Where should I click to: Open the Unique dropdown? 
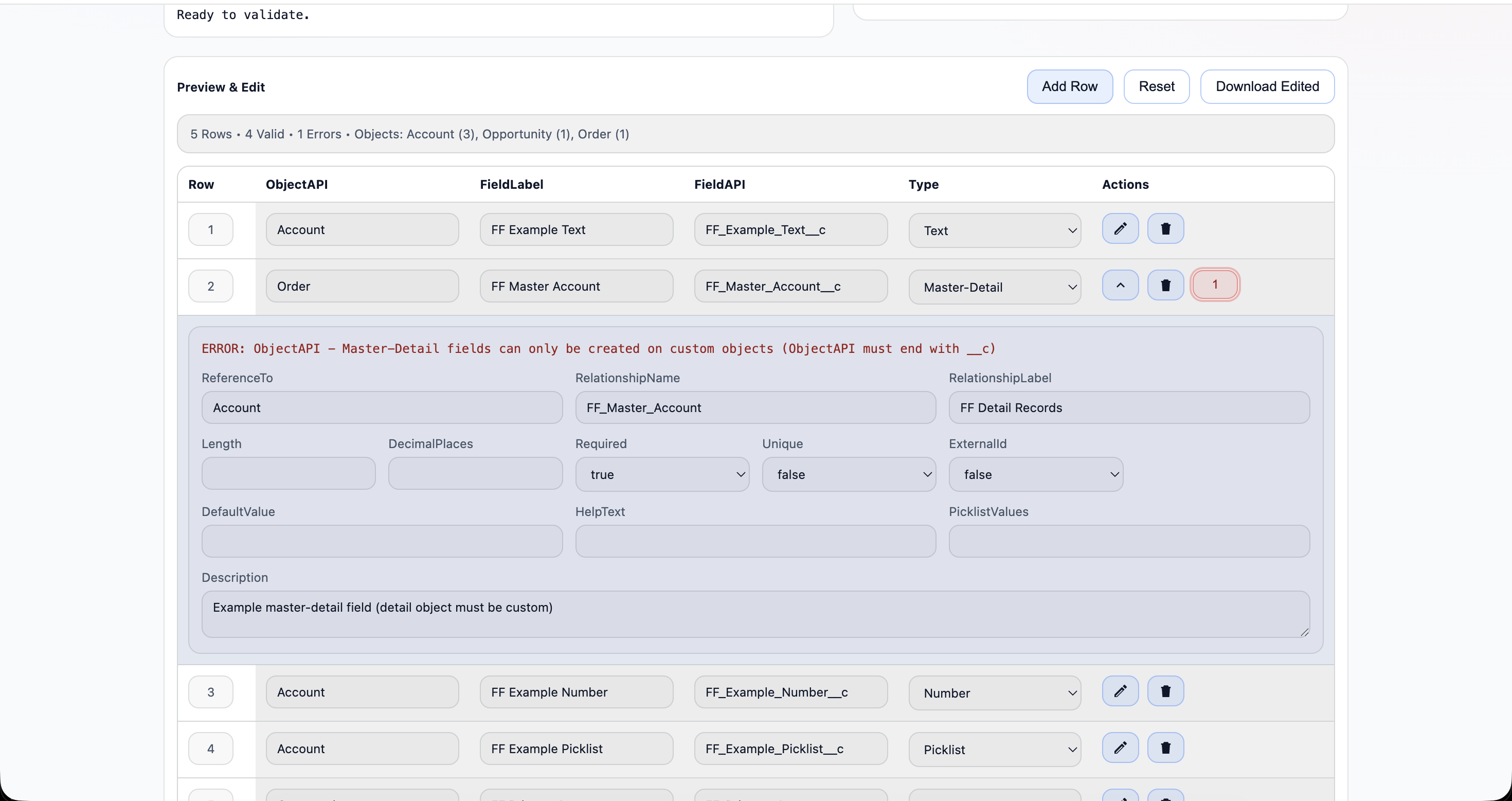(849, 474)
